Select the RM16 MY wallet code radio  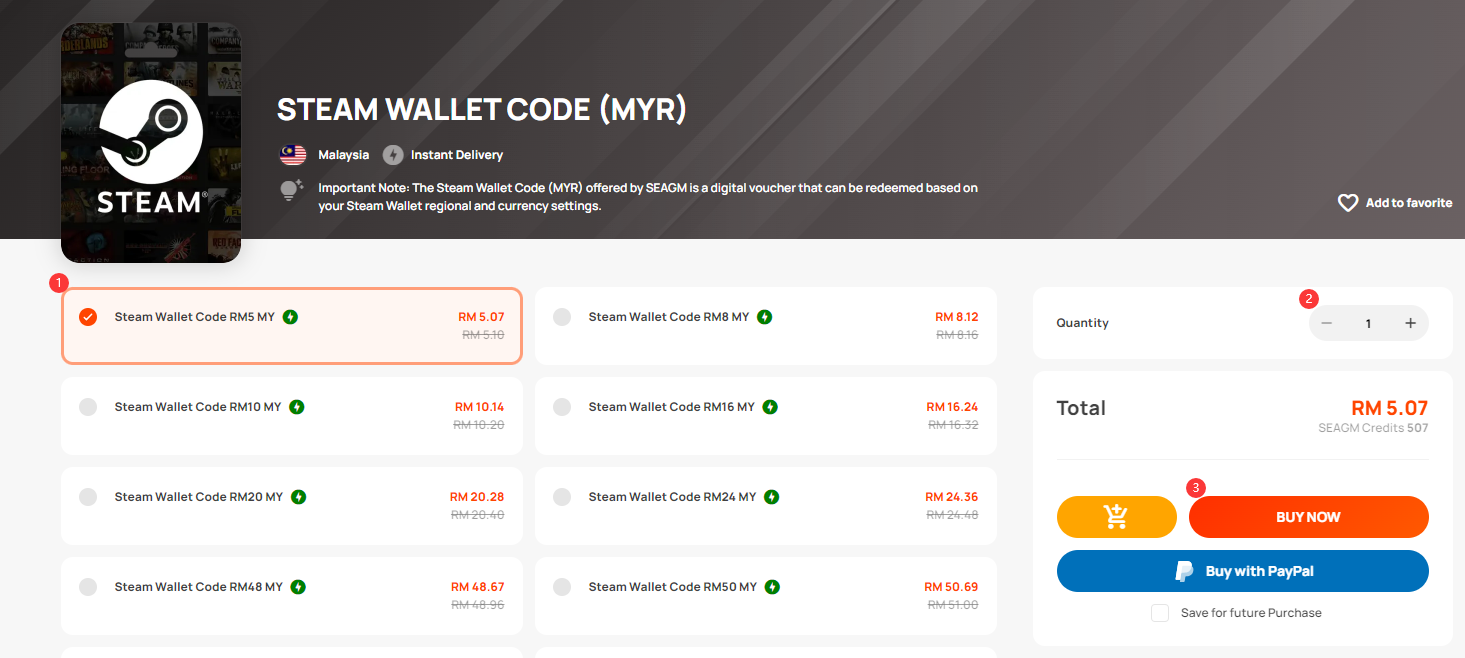pyautogui.click(x=562, y=407)
